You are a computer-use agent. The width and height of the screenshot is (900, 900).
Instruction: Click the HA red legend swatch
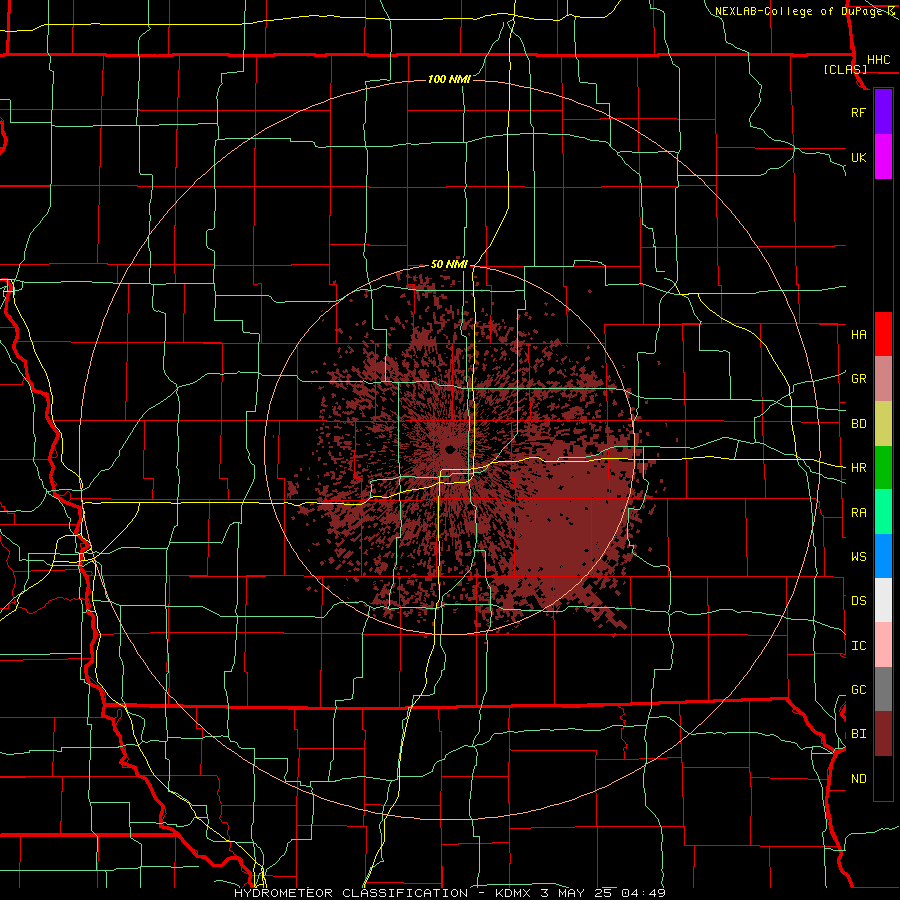(x=883, y=334)
